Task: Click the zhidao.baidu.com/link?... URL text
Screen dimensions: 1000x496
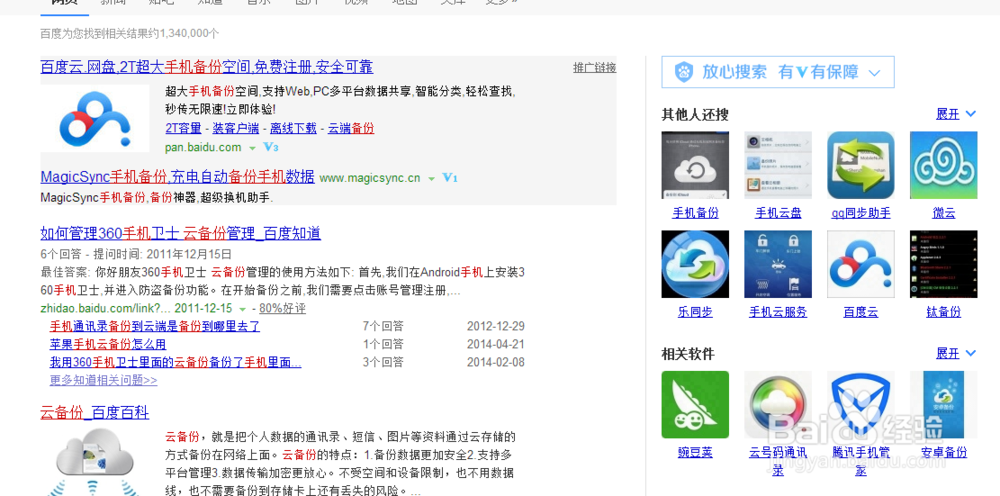Action: coord(106,309)
